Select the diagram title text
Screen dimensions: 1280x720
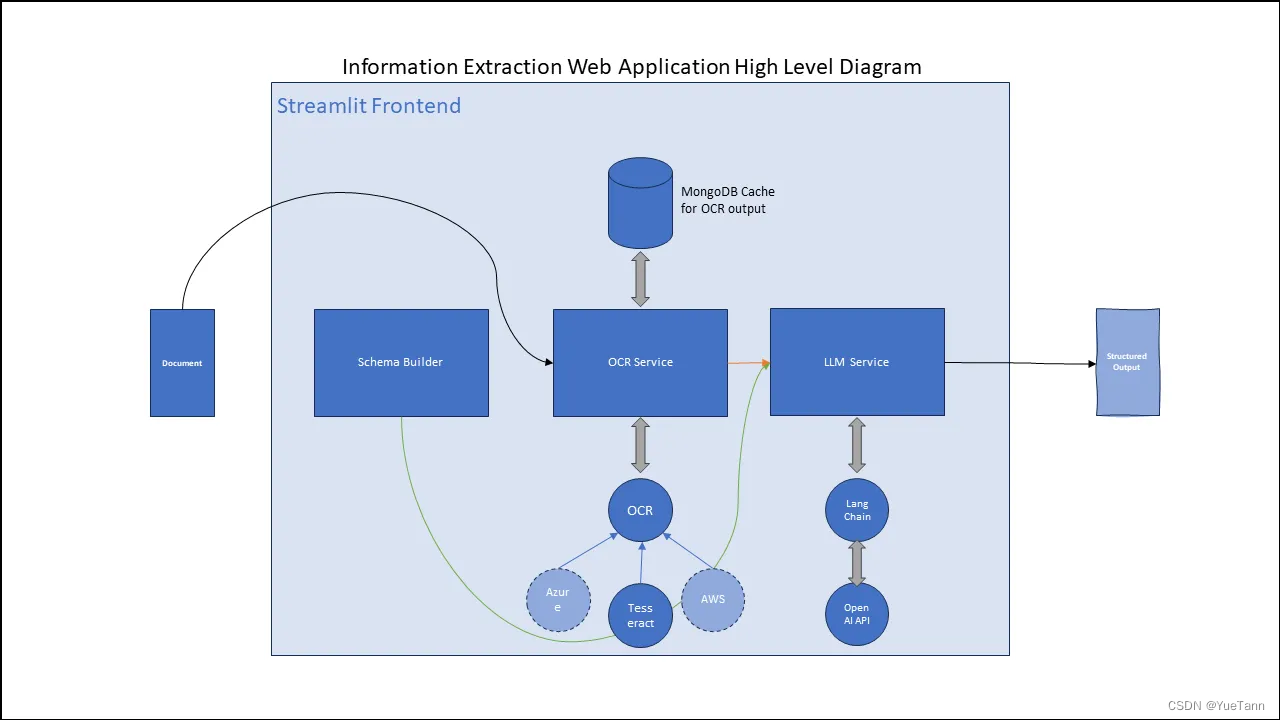click(632, 67)
